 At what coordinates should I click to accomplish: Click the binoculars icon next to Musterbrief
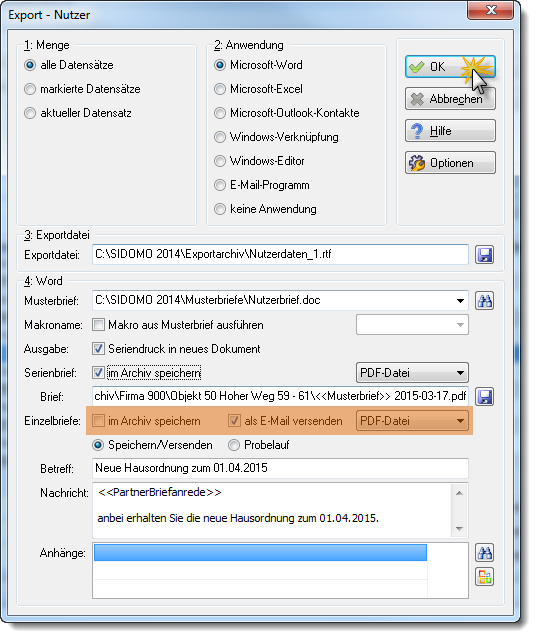(484, 301)
